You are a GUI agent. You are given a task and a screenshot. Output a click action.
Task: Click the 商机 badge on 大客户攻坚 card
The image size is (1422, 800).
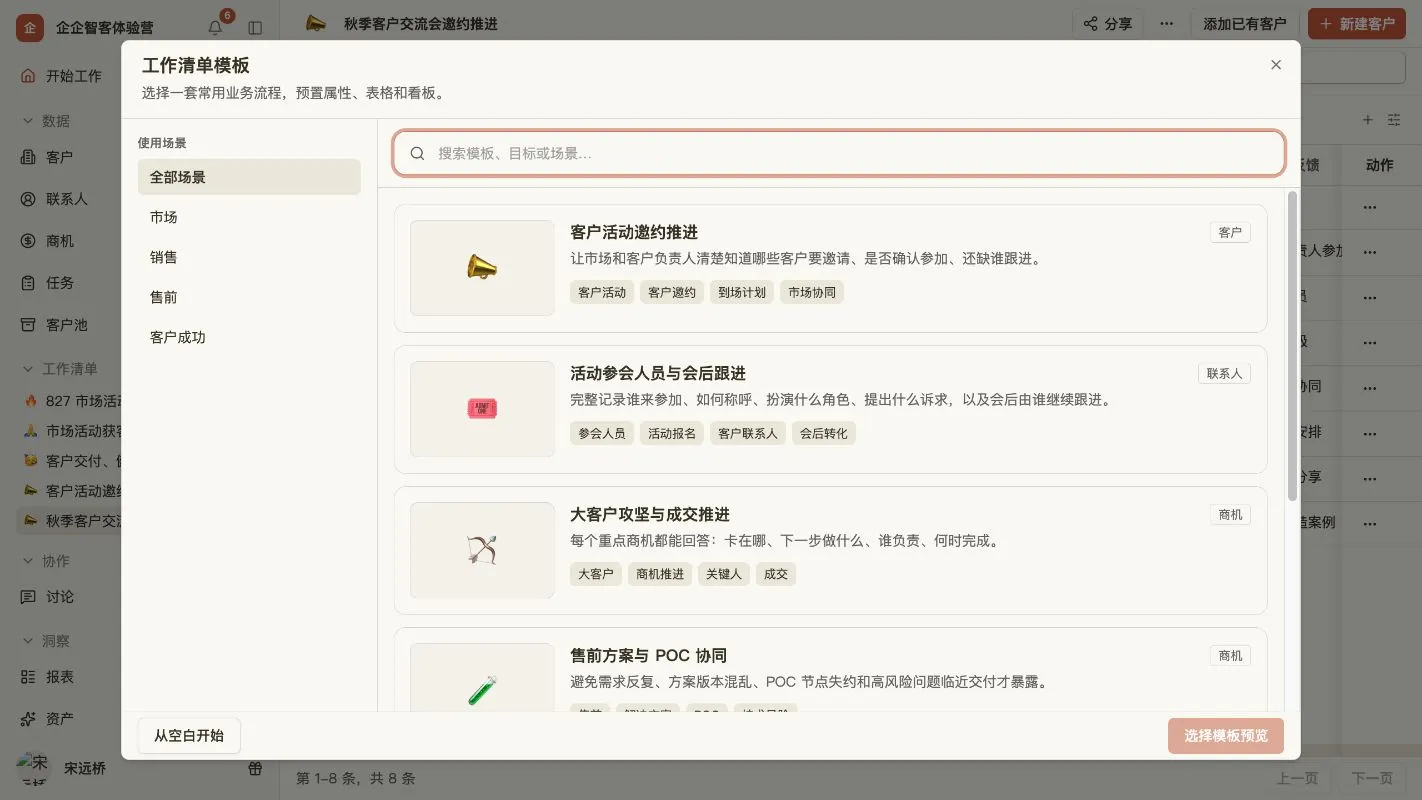click(x=1230, y=514)
